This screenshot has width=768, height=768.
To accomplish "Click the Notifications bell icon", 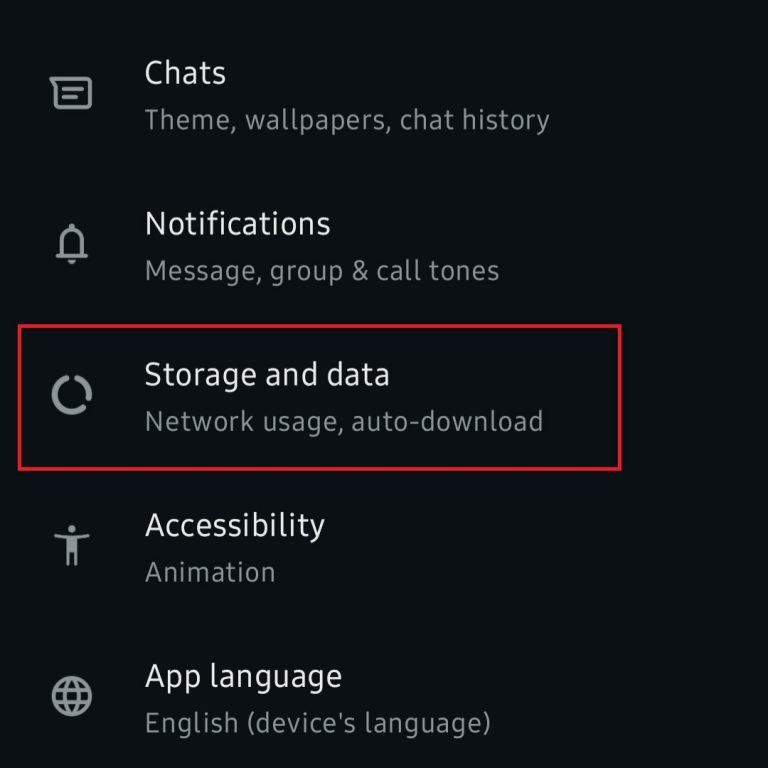I will tap(72, 243).
